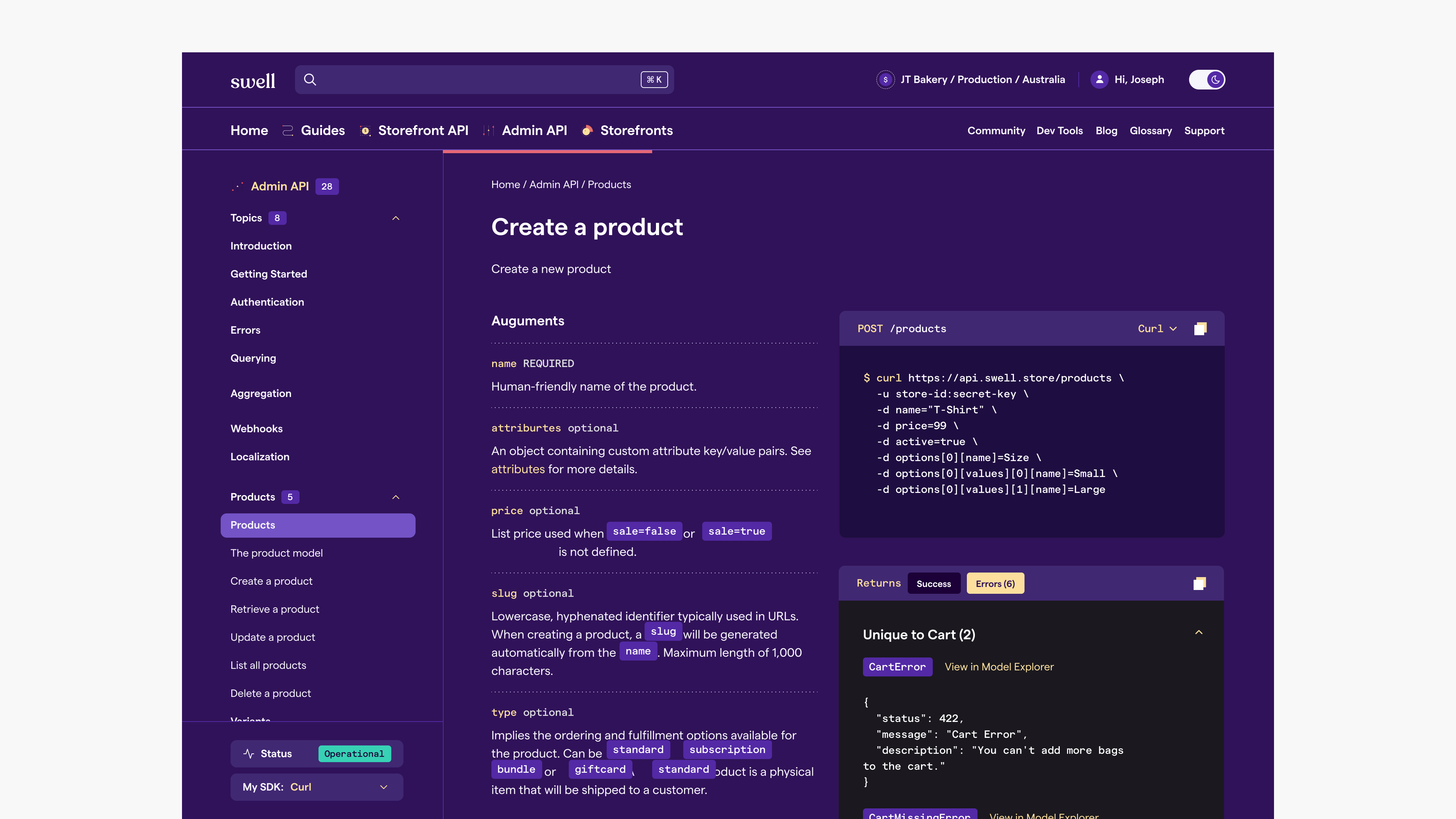Open Retrieve a product page
This screenshot has height=819, width=1456.
coord(275,609)
